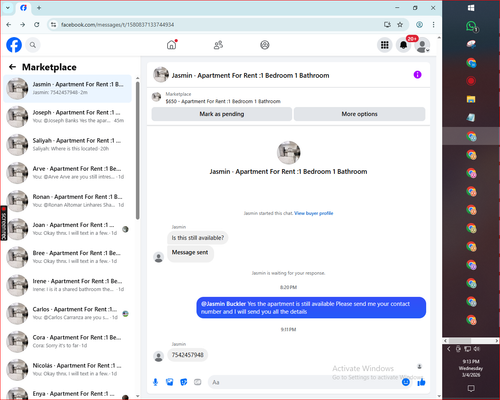This screenshot has height=400, width=500.
Task: Open the notifications bell
Action: click(x=403, y=45)
